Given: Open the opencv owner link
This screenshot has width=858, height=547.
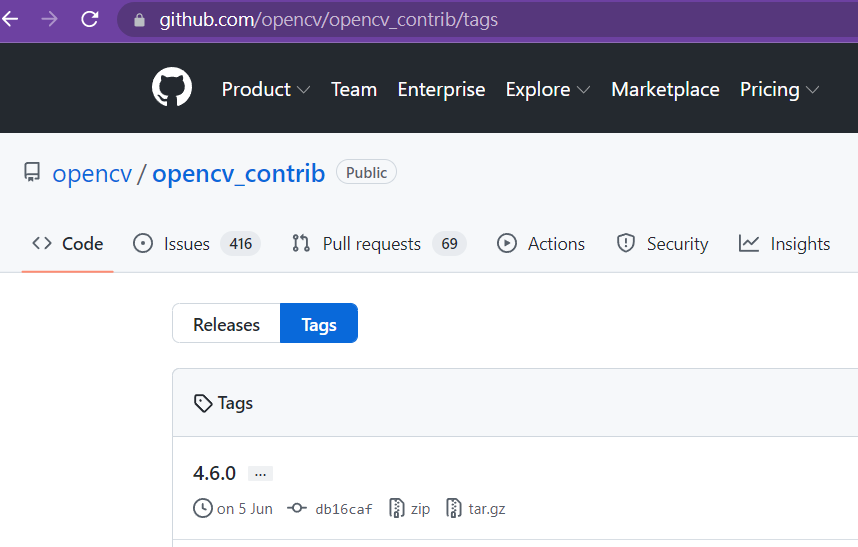Looking at the screenshot, I should click(92, 174).
